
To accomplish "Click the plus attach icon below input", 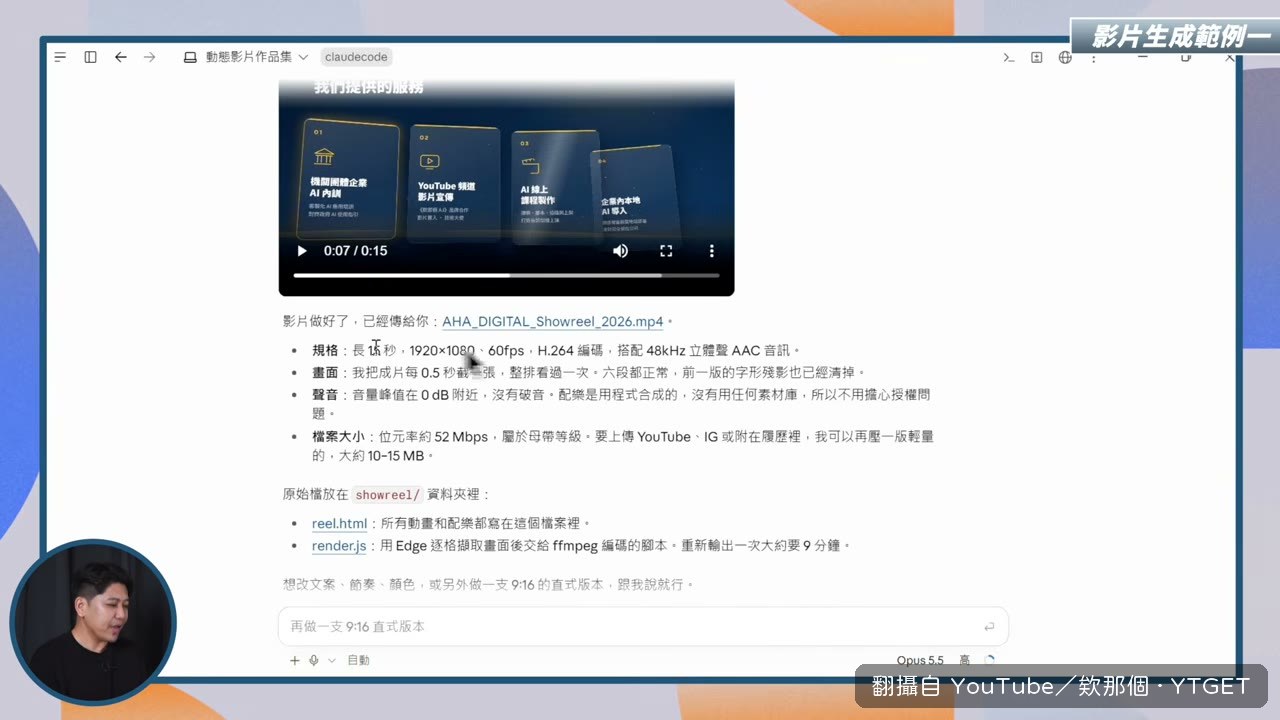I will point(294,660).
